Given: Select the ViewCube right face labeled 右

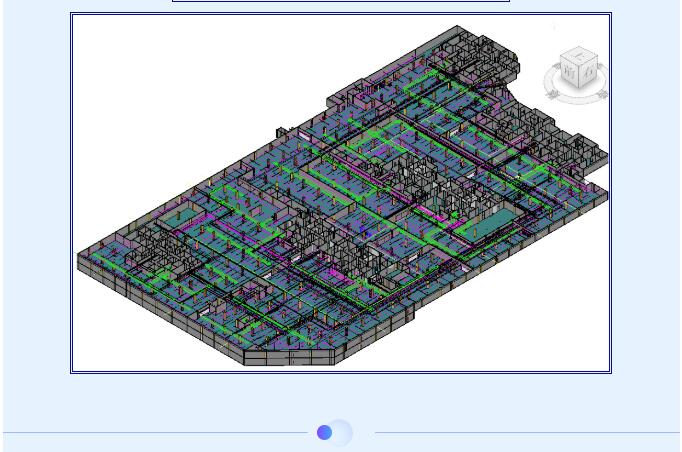Looking at the screenshot, I should click(x=589, y=70).
